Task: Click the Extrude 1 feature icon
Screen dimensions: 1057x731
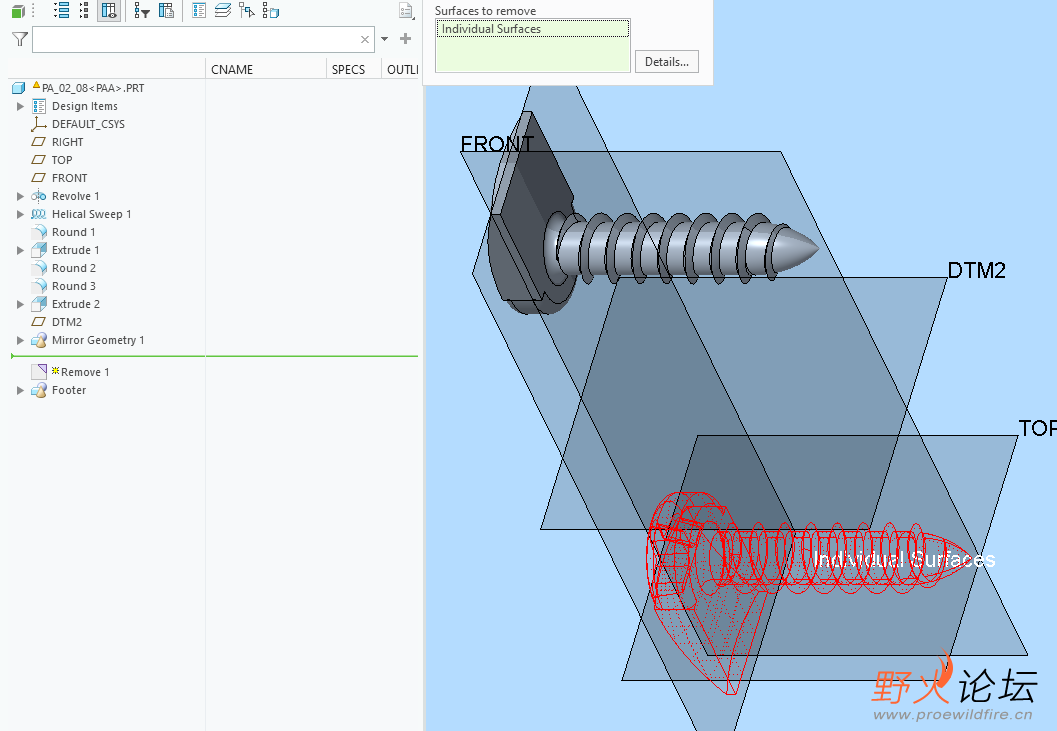Action: click(38, 250)
